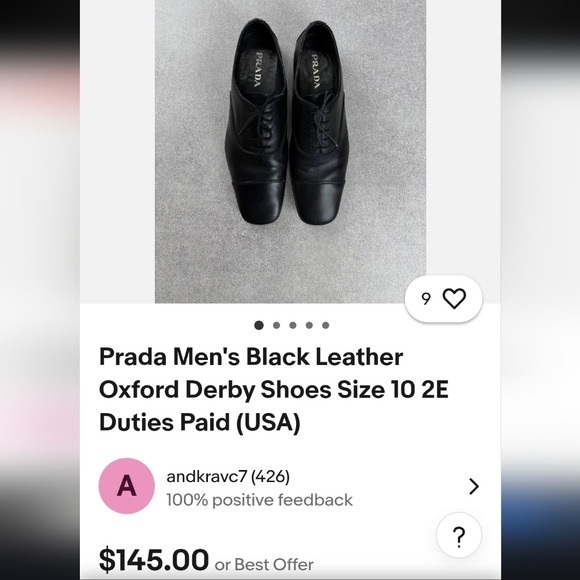View the 100% positive feedback text
Image resolution: width=580 pixels, height=580 pixels.
coord(259,500)
